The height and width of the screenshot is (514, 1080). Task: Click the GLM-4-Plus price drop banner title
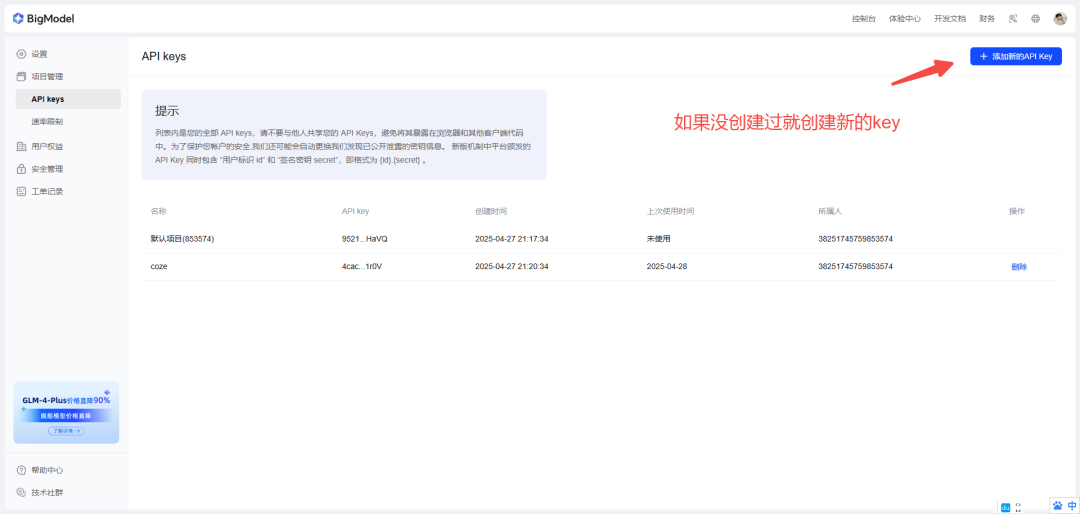click(x=66, y=400)
